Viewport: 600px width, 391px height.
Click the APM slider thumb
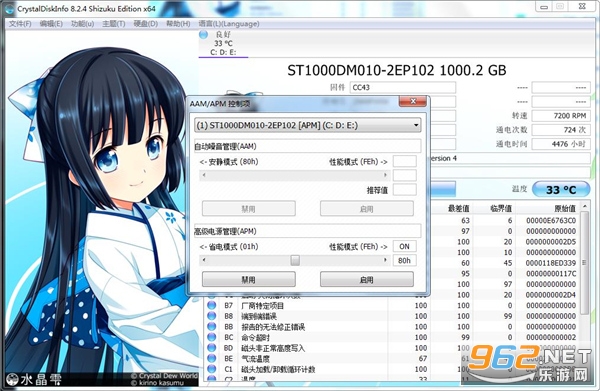tap(295, 260)
